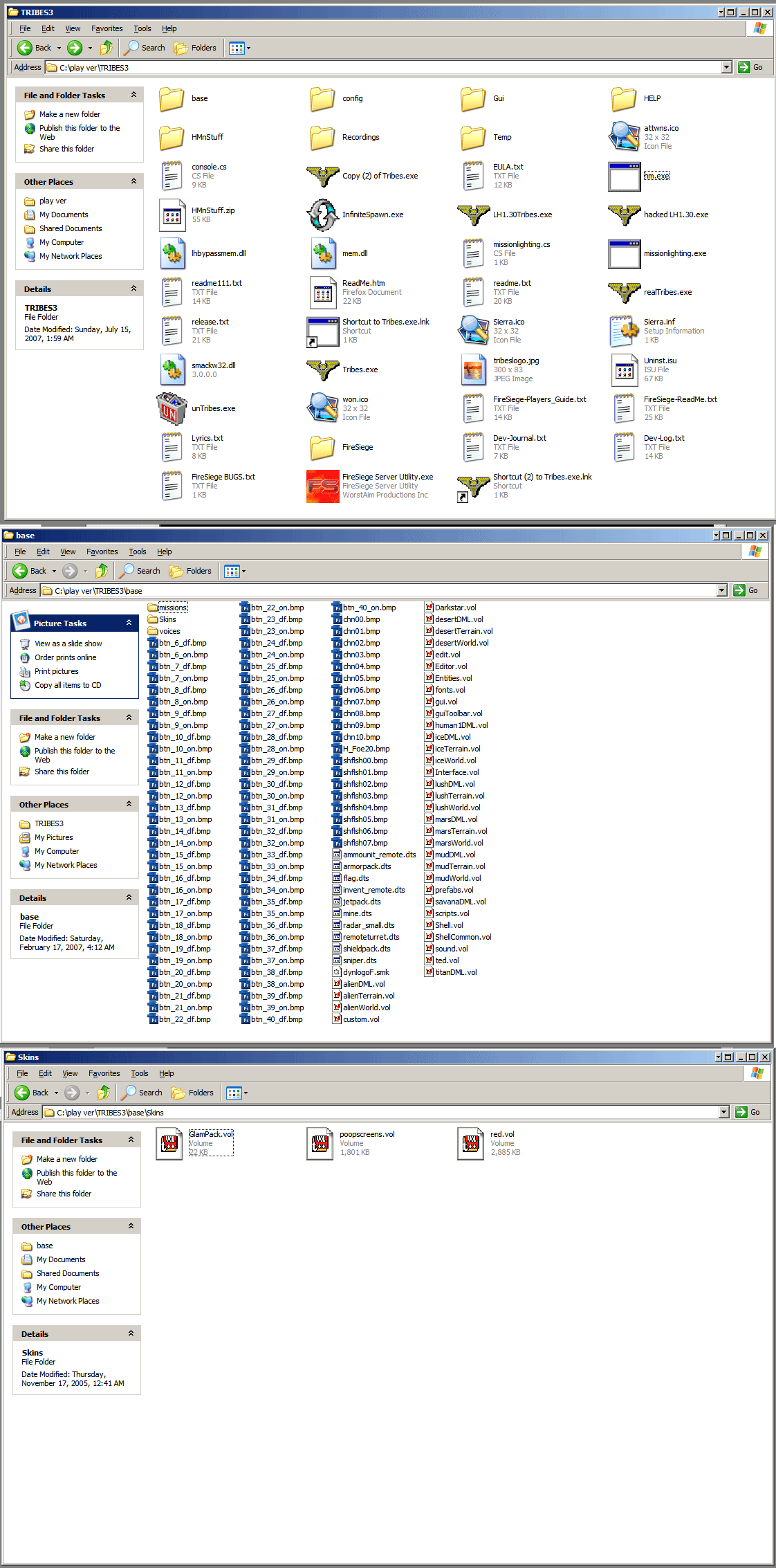Select the tribeslogo.jpg image file
The width and height of the screenshot is (776, 1568).
click(473, 370)
